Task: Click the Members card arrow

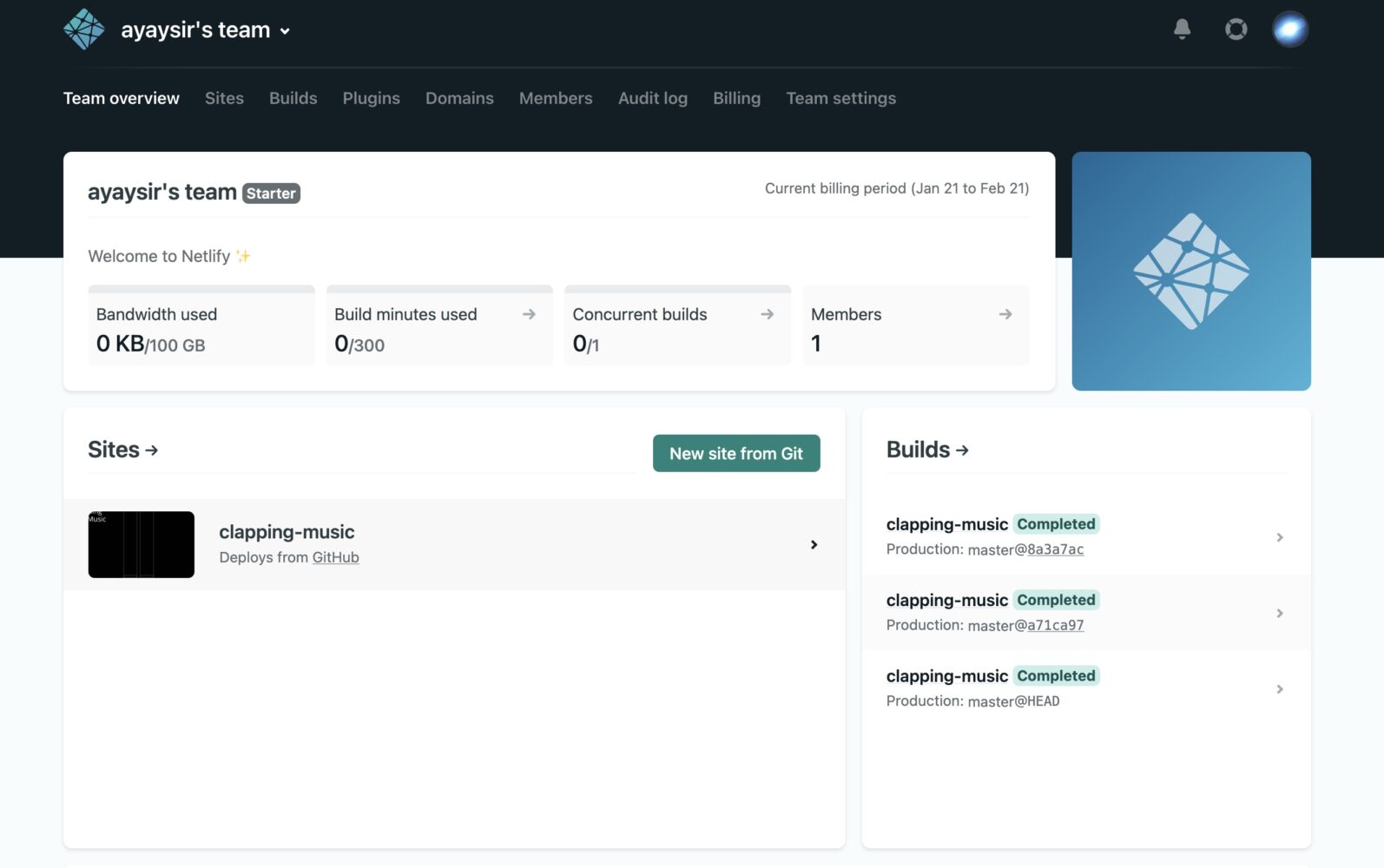Action: tap(1005, 314)
